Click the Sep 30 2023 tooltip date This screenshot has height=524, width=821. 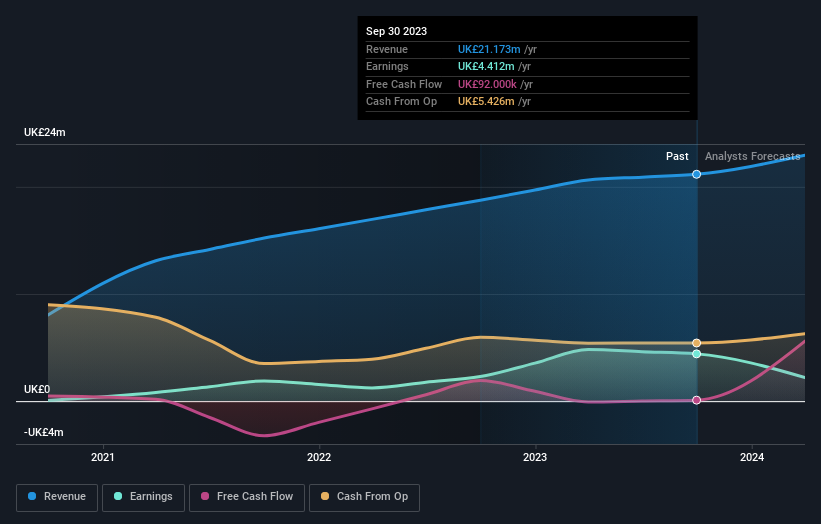[396, 31]
